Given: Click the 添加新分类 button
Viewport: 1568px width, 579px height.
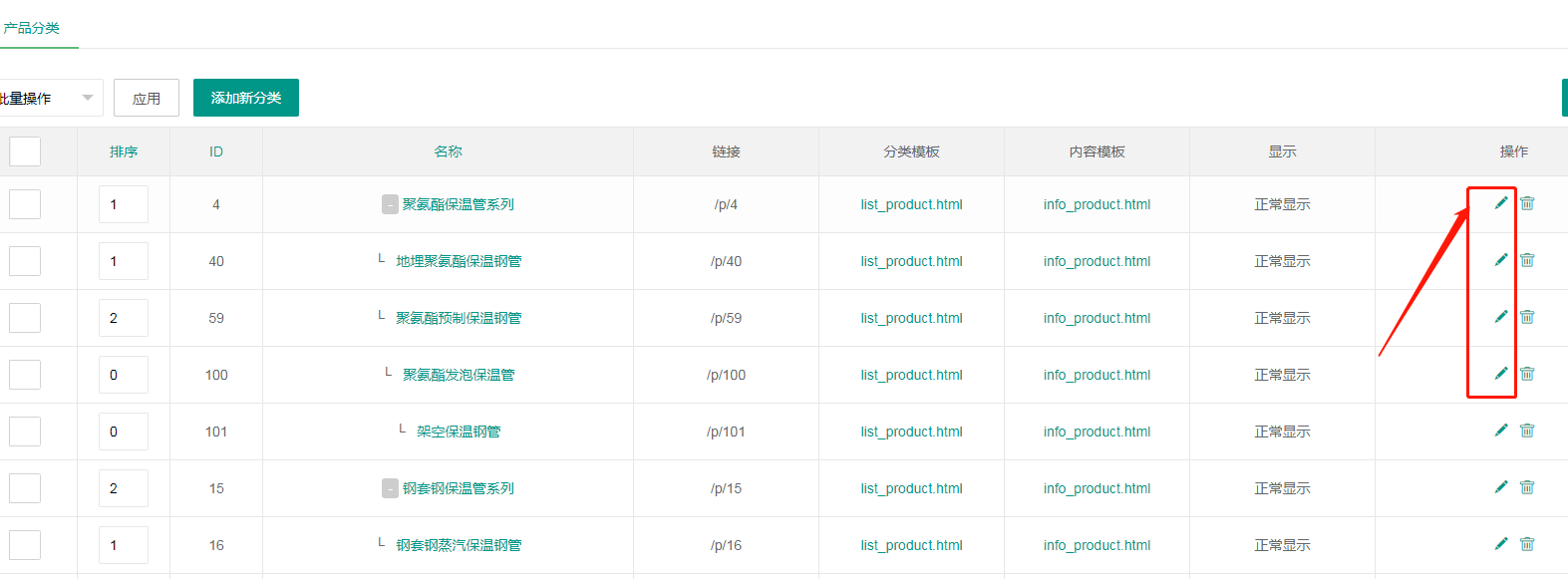Looking at the screenshot, I should point(246,98).
